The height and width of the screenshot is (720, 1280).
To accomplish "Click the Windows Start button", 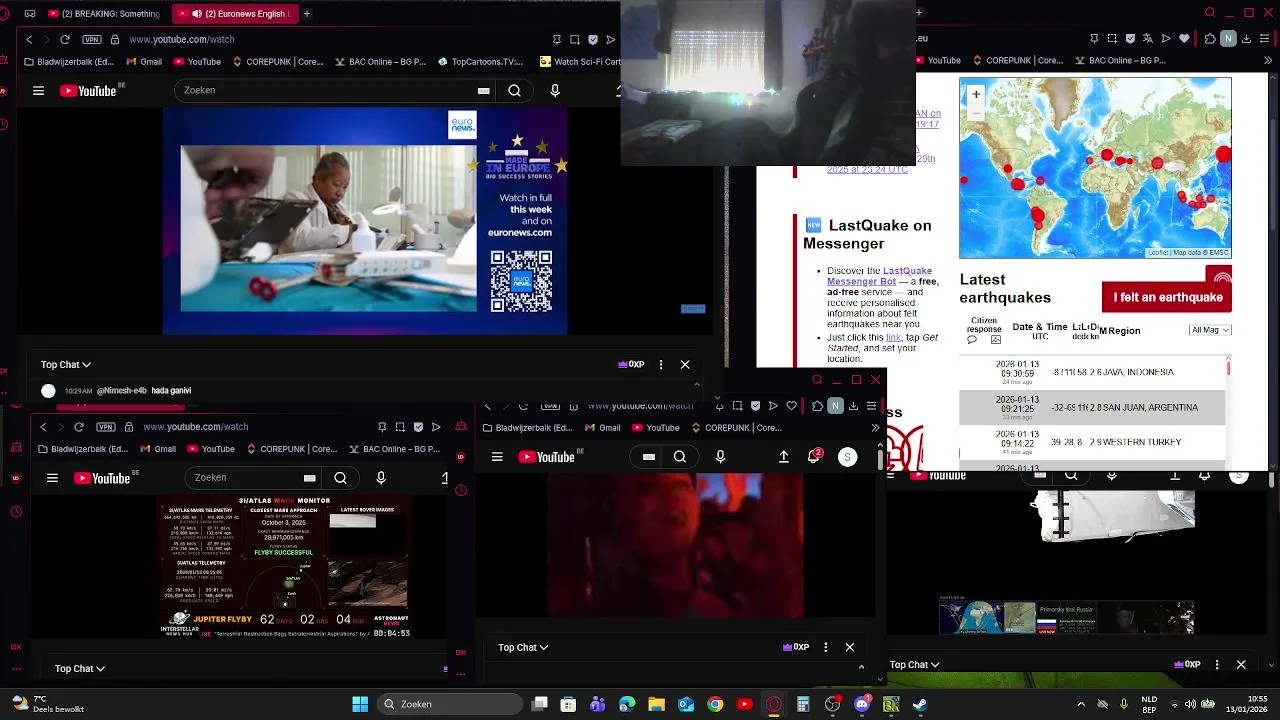I will point(360,704).
